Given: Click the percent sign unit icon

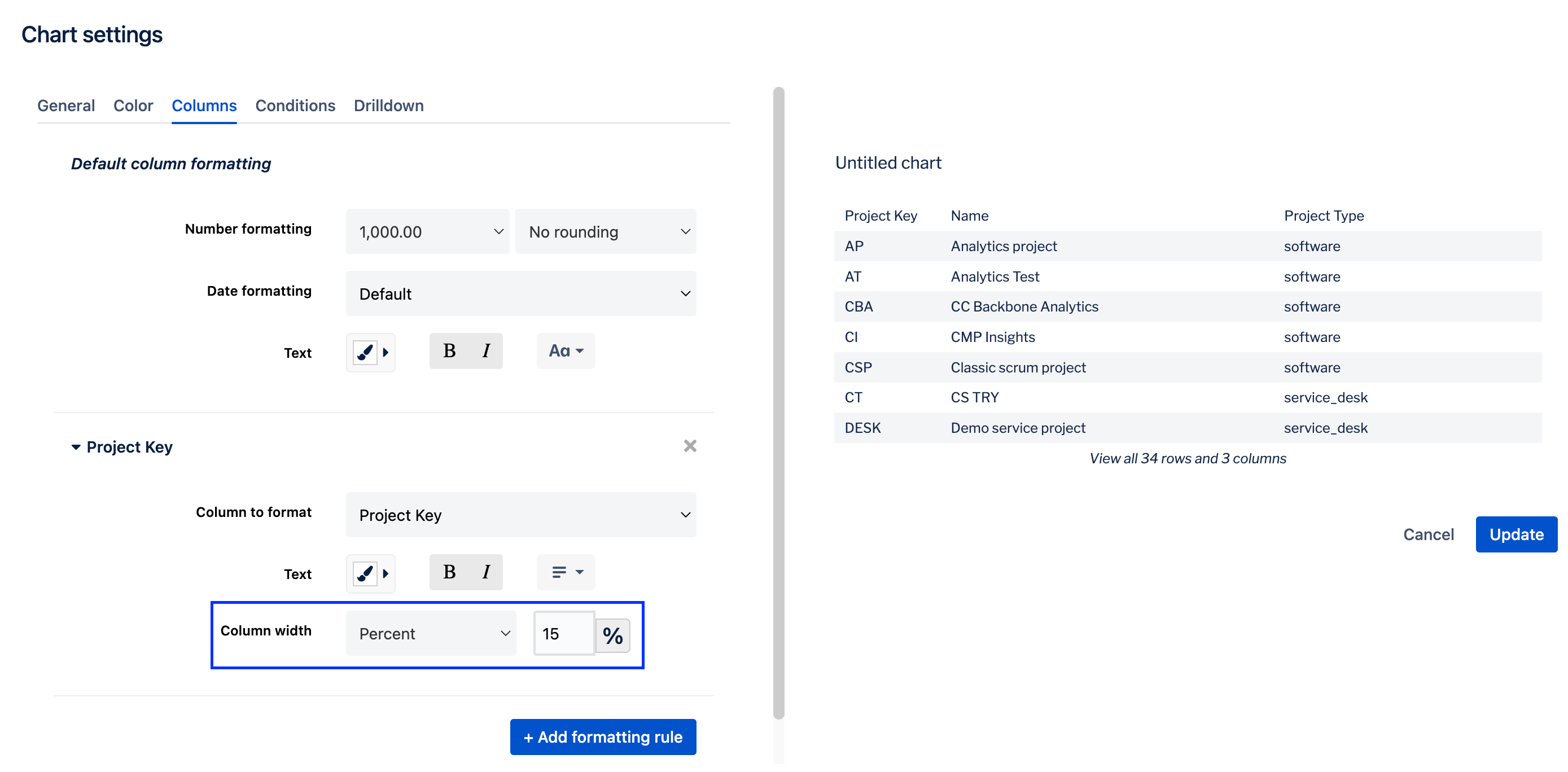Looking at the screenshot, I should pos(612,636).
